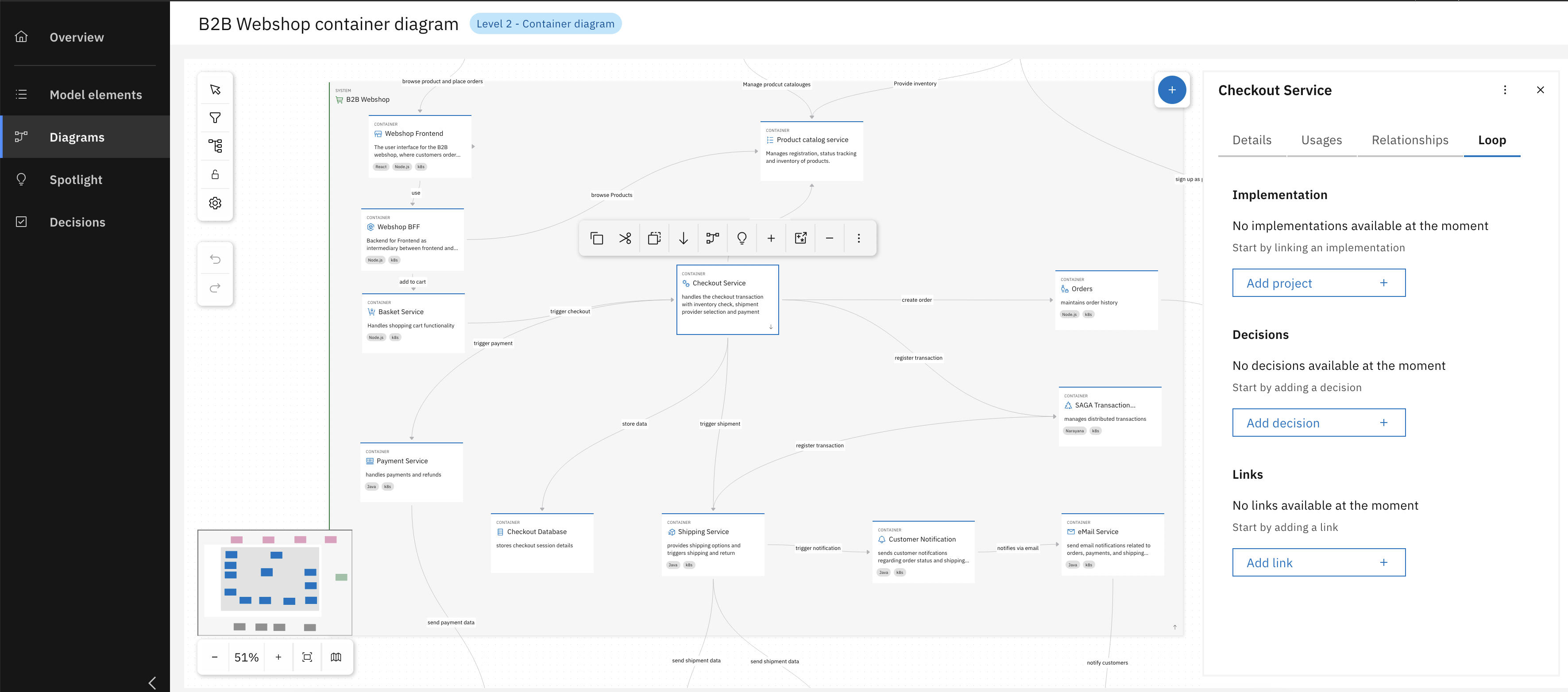Open Checkout Service panel three-dot menu
The height and width of the screenshot is (692, 1568).
pyautogui.click(x=1505, y=90)
